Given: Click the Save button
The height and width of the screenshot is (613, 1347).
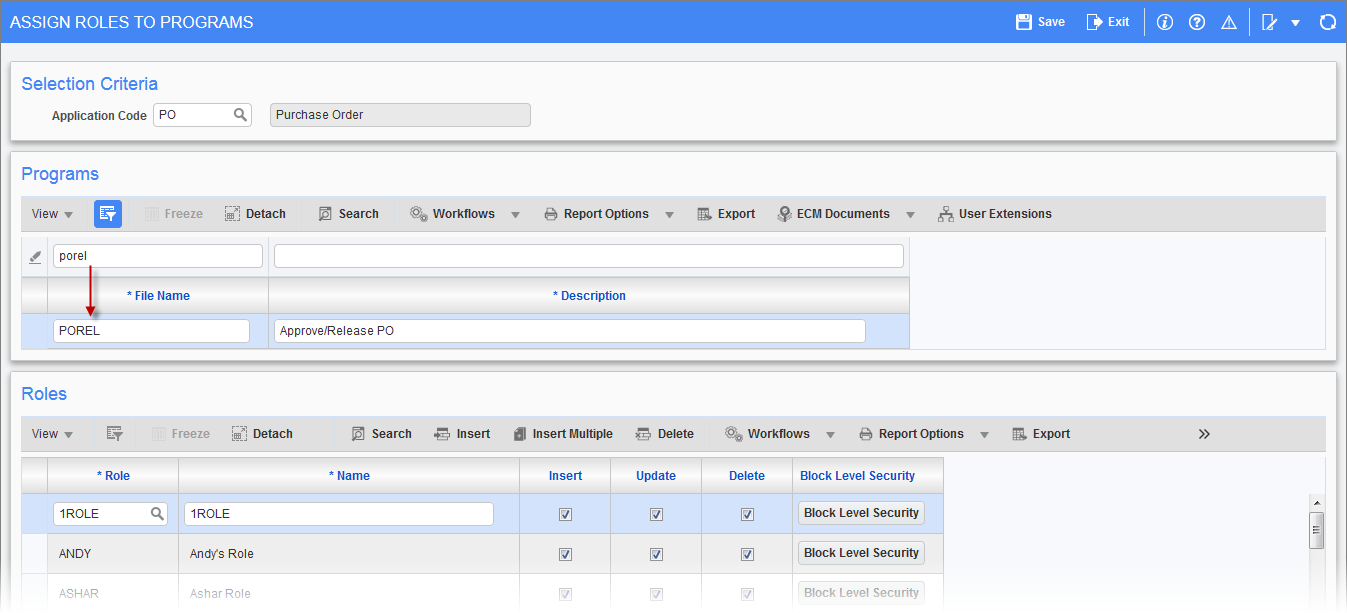Looking at the screenshot, I should point(1039,20).
